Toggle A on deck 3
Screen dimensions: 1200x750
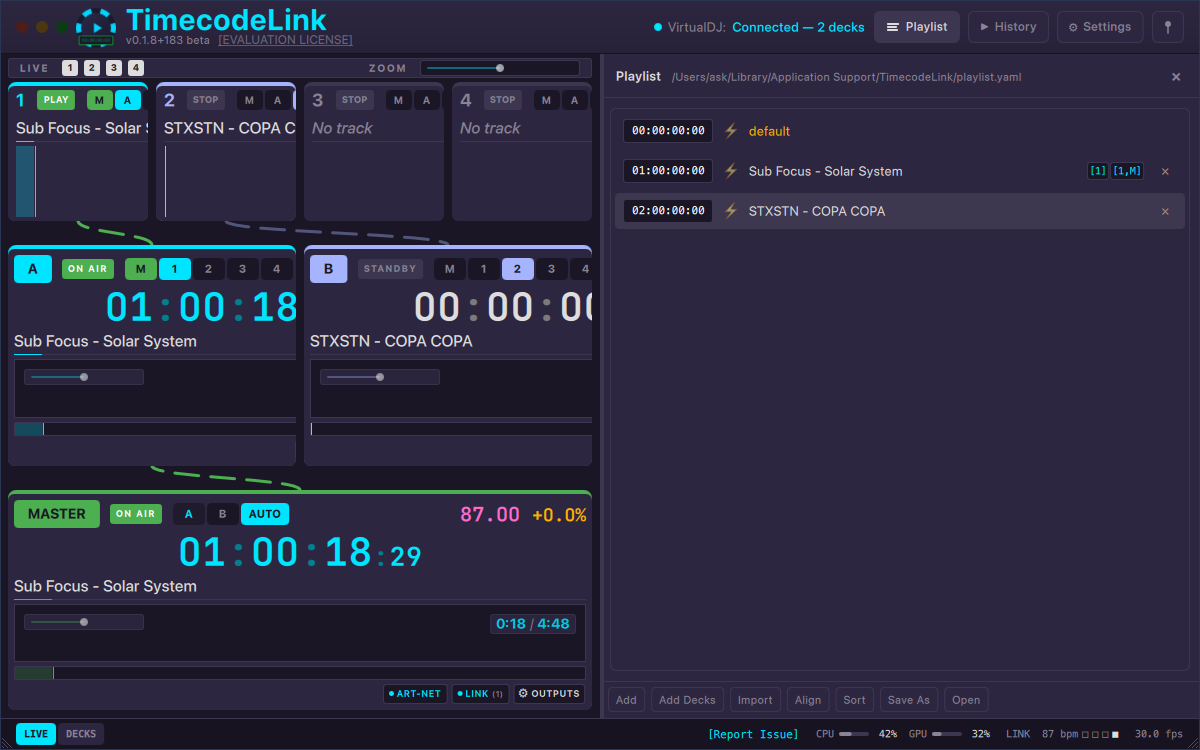427,100
